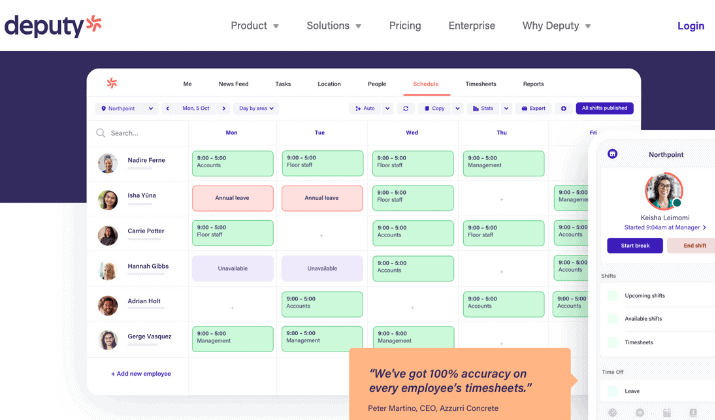Open Hannah Gibbs's Tuesday Unavailable block
This screenshot has height=420, width=715.
point(322,268)
